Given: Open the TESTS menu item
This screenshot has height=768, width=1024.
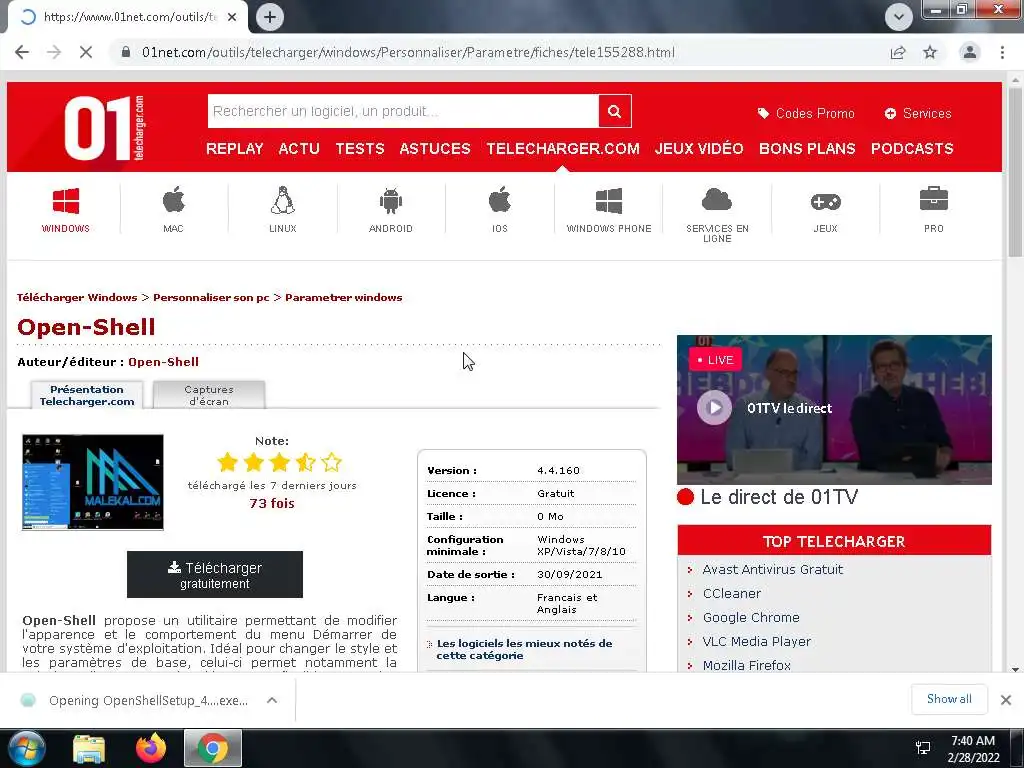Looking at the screenshot, I should click(360, 149).
